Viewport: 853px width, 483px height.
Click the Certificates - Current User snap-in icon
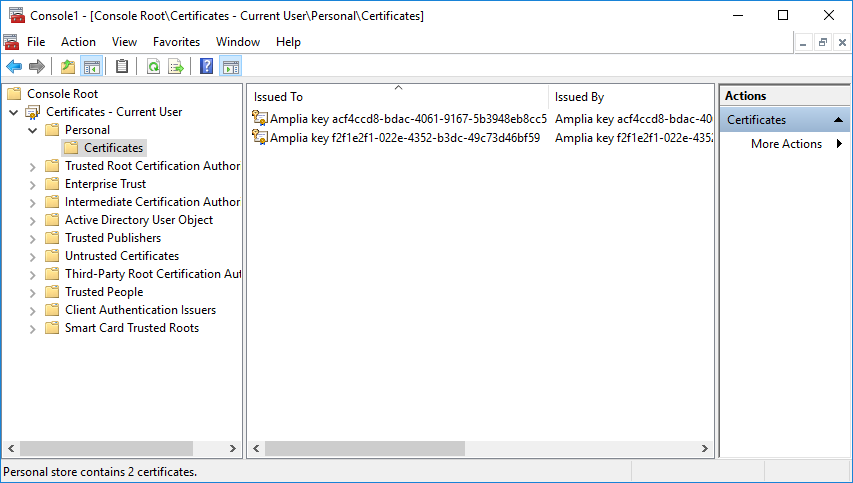click(x=33, y=112)
